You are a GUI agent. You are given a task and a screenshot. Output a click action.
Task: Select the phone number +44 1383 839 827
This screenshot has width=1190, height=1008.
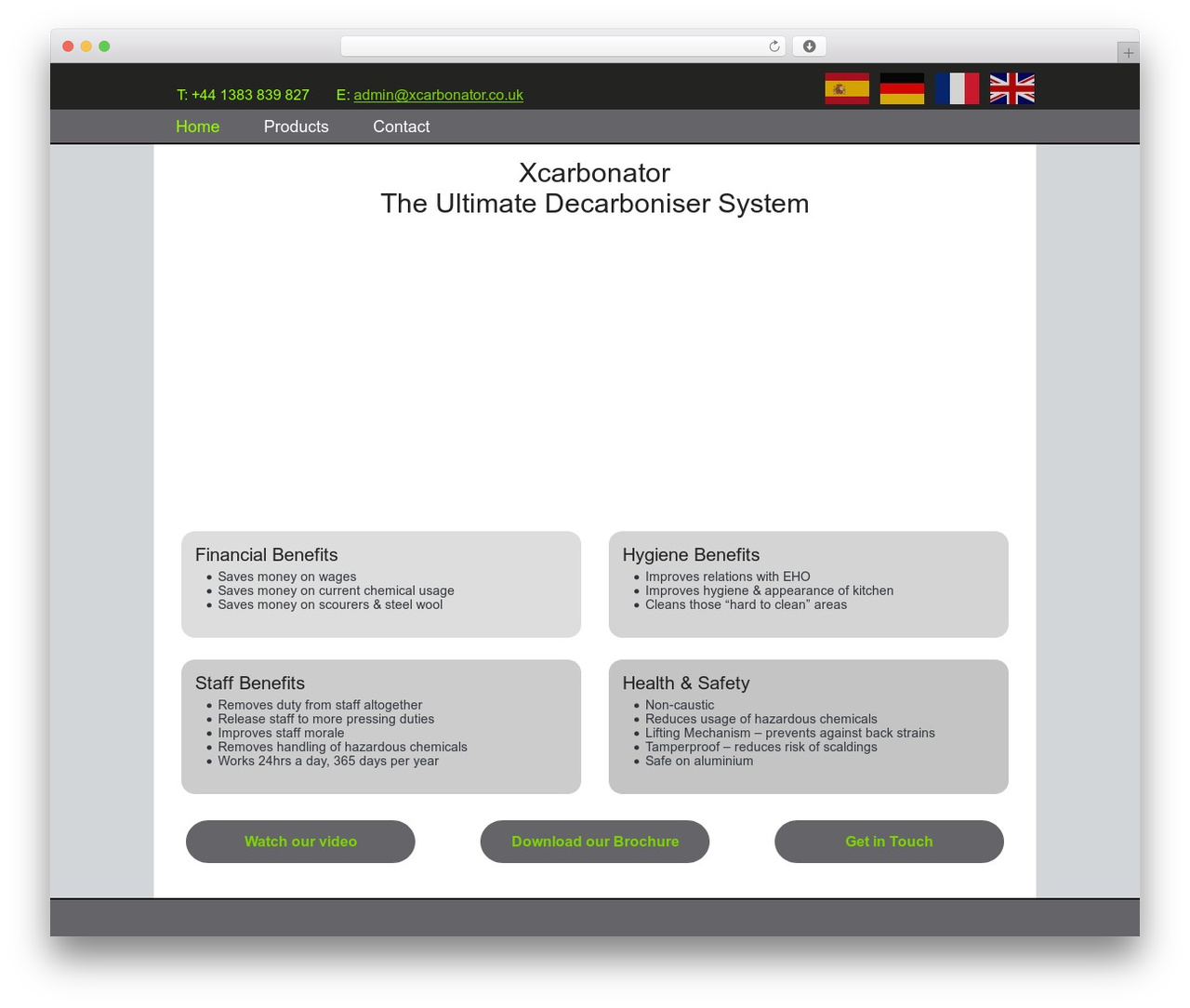point(250,95)
